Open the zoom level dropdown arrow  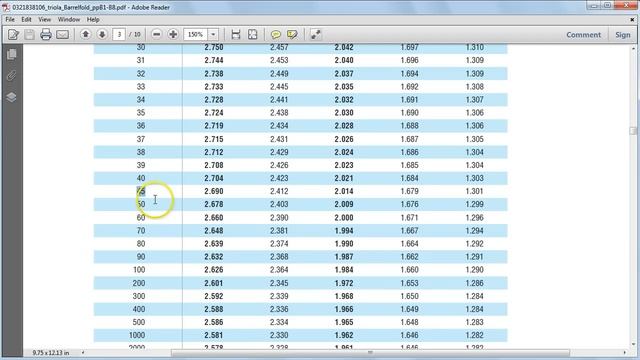[213, 35]
